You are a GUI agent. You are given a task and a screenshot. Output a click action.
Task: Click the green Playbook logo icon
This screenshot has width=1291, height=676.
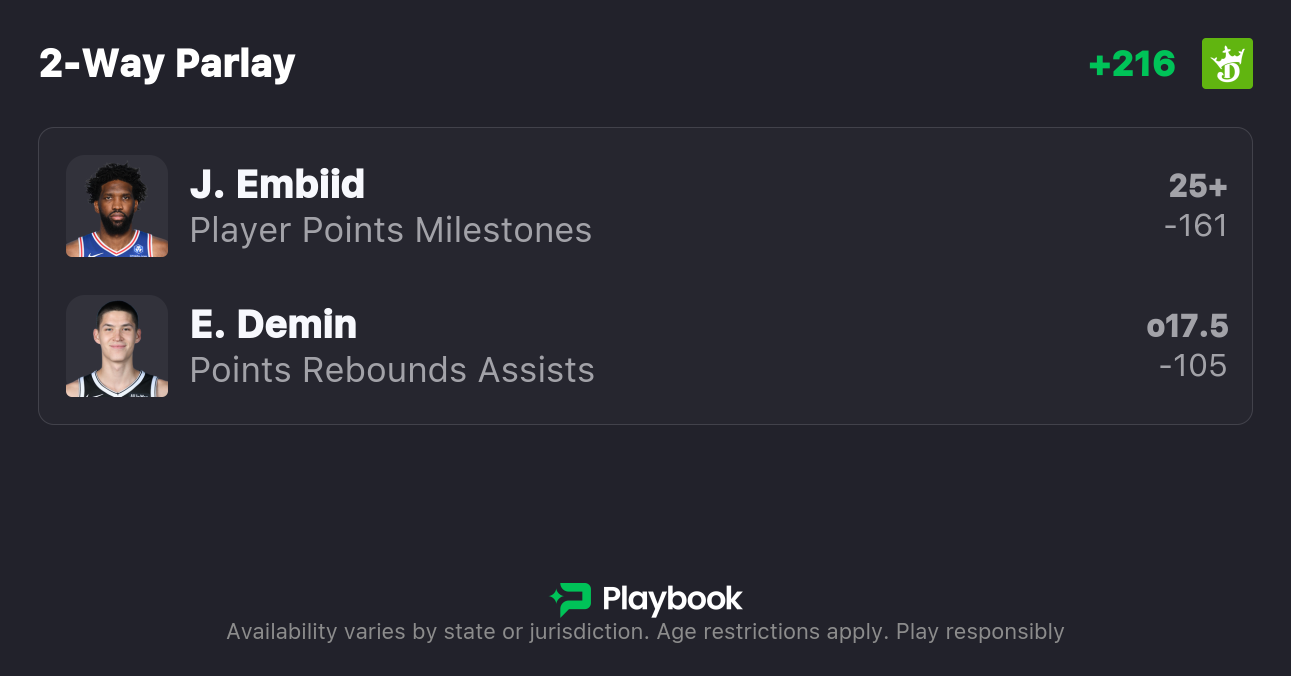pyautogui.click(x=571, y=599)
